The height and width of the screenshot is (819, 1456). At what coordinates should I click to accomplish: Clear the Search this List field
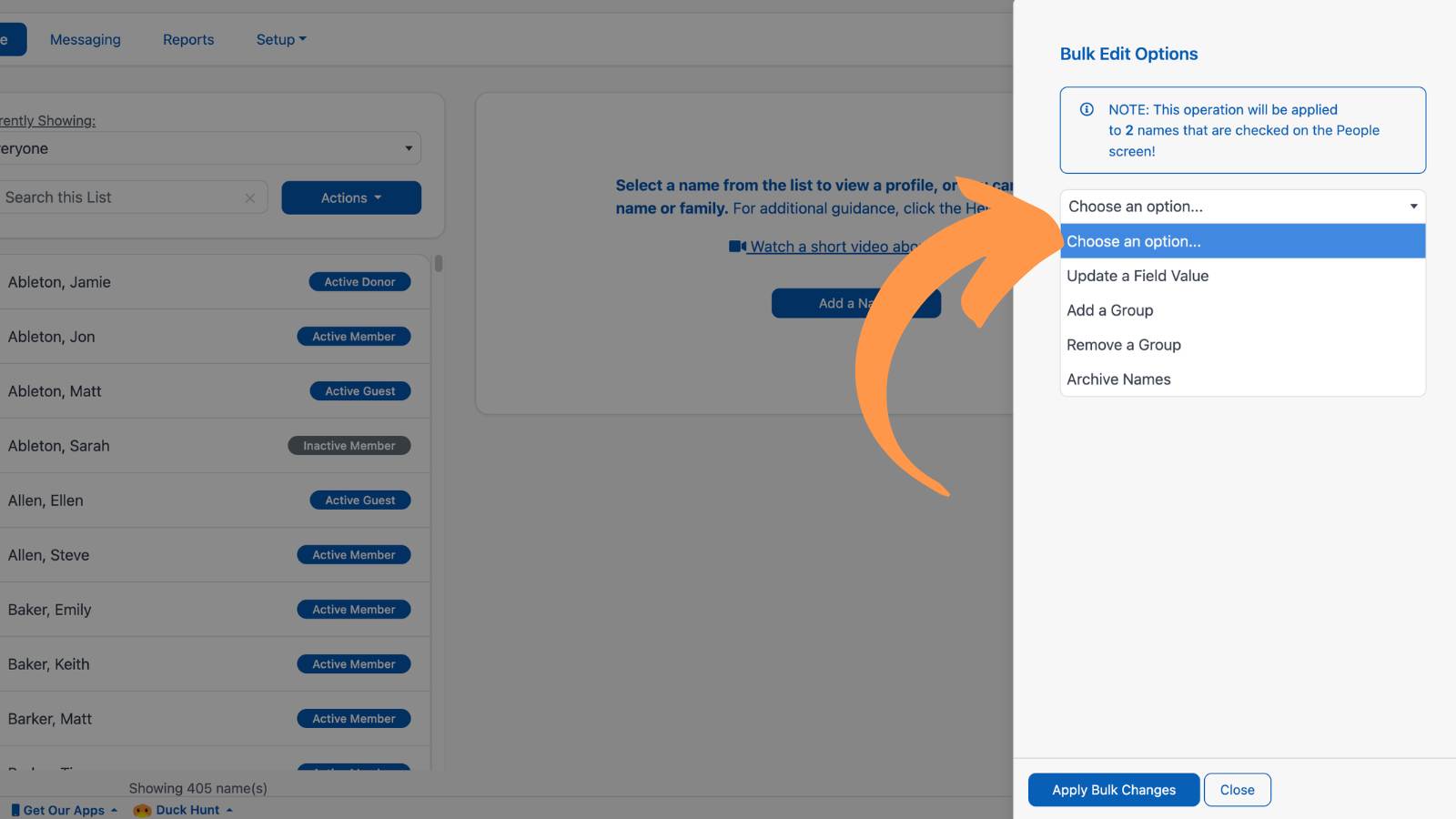click(249, 197)
